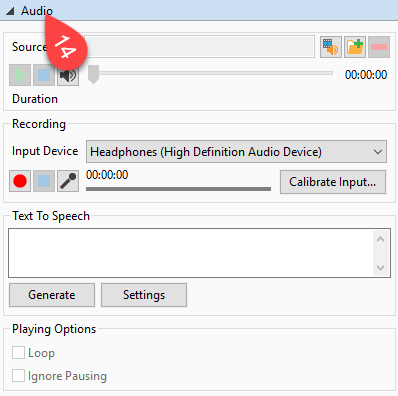Image resolution: width=398 pixels, height=396 pixels.
Task: Open Calibrate Input dialog
Action: tap(333, 182)
